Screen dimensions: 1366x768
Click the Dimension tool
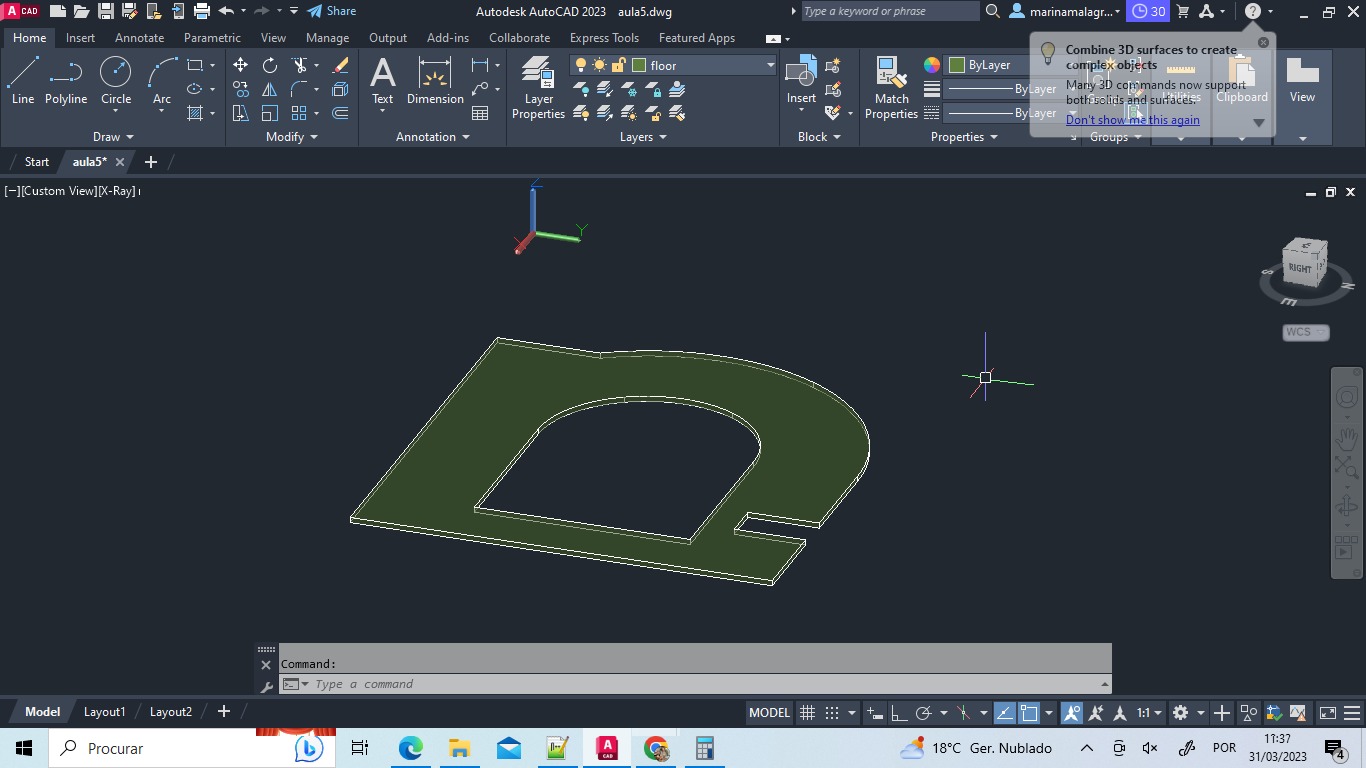point(435,80)
